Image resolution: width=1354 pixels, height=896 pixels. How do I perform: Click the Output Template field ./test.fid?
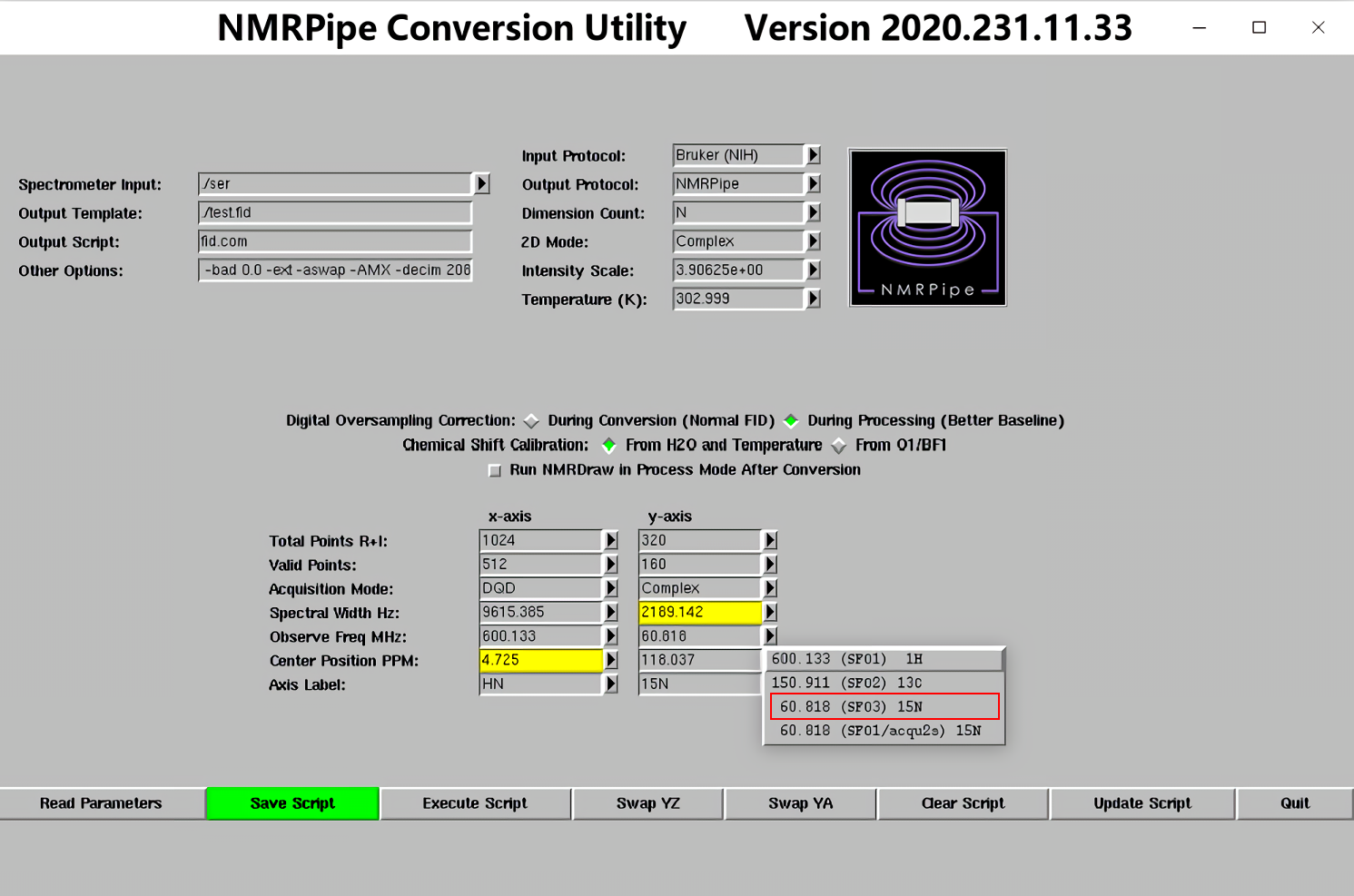coord(335,212)
